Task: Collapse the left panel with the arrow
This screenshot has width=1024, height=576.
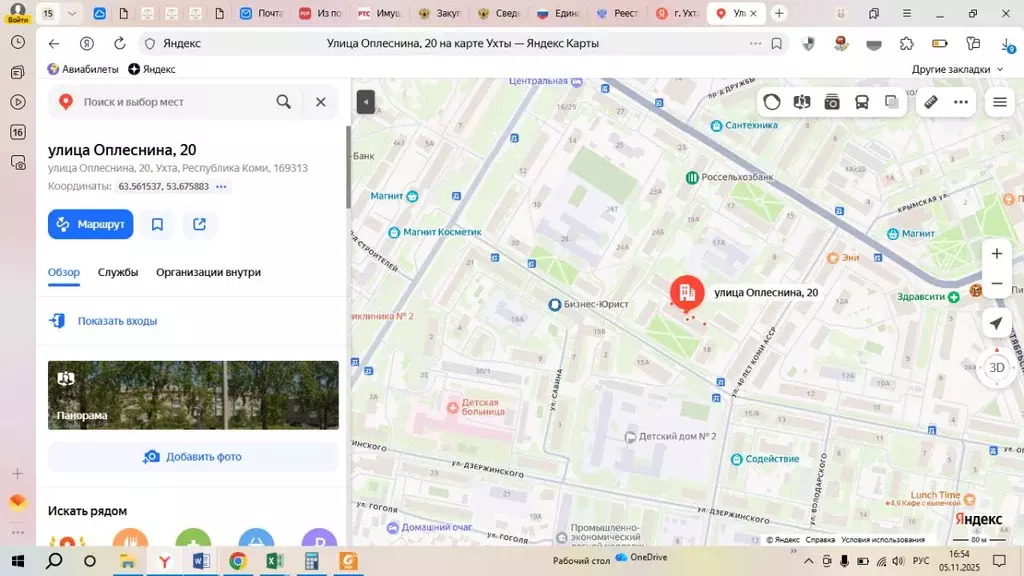Action: click(x=366, y=102)
